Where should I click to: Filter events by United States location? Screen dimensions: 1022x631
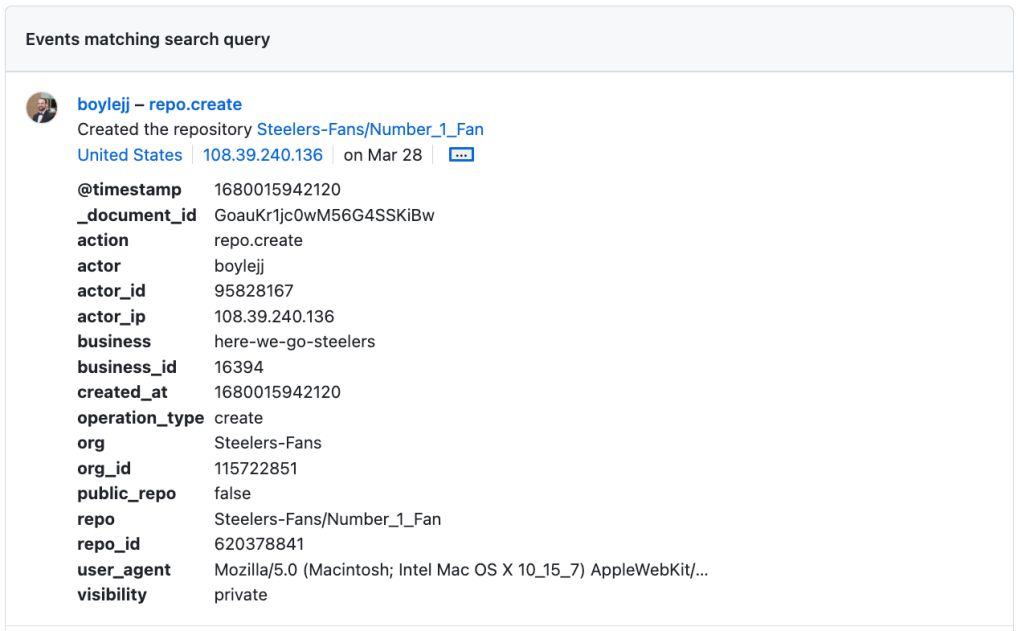coord(129,154)
